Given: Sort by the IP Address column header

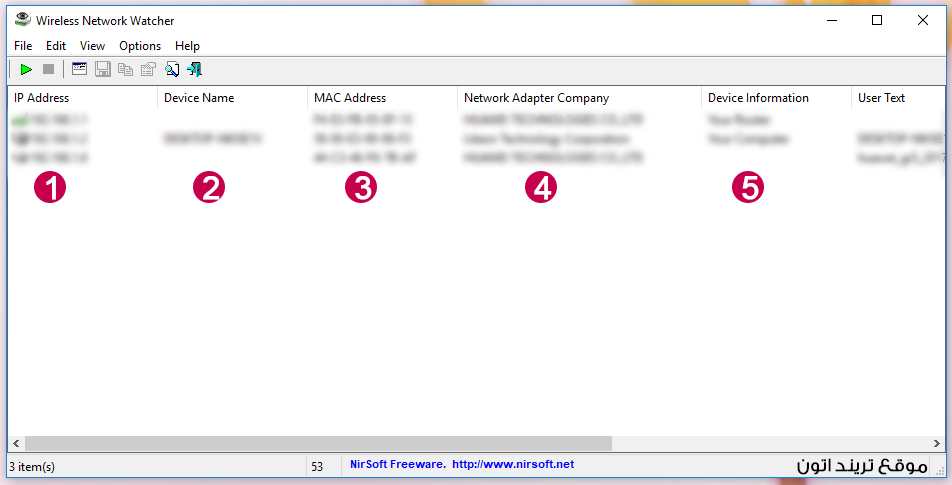Looking at the screenshot, I should (x=83, y=98).
